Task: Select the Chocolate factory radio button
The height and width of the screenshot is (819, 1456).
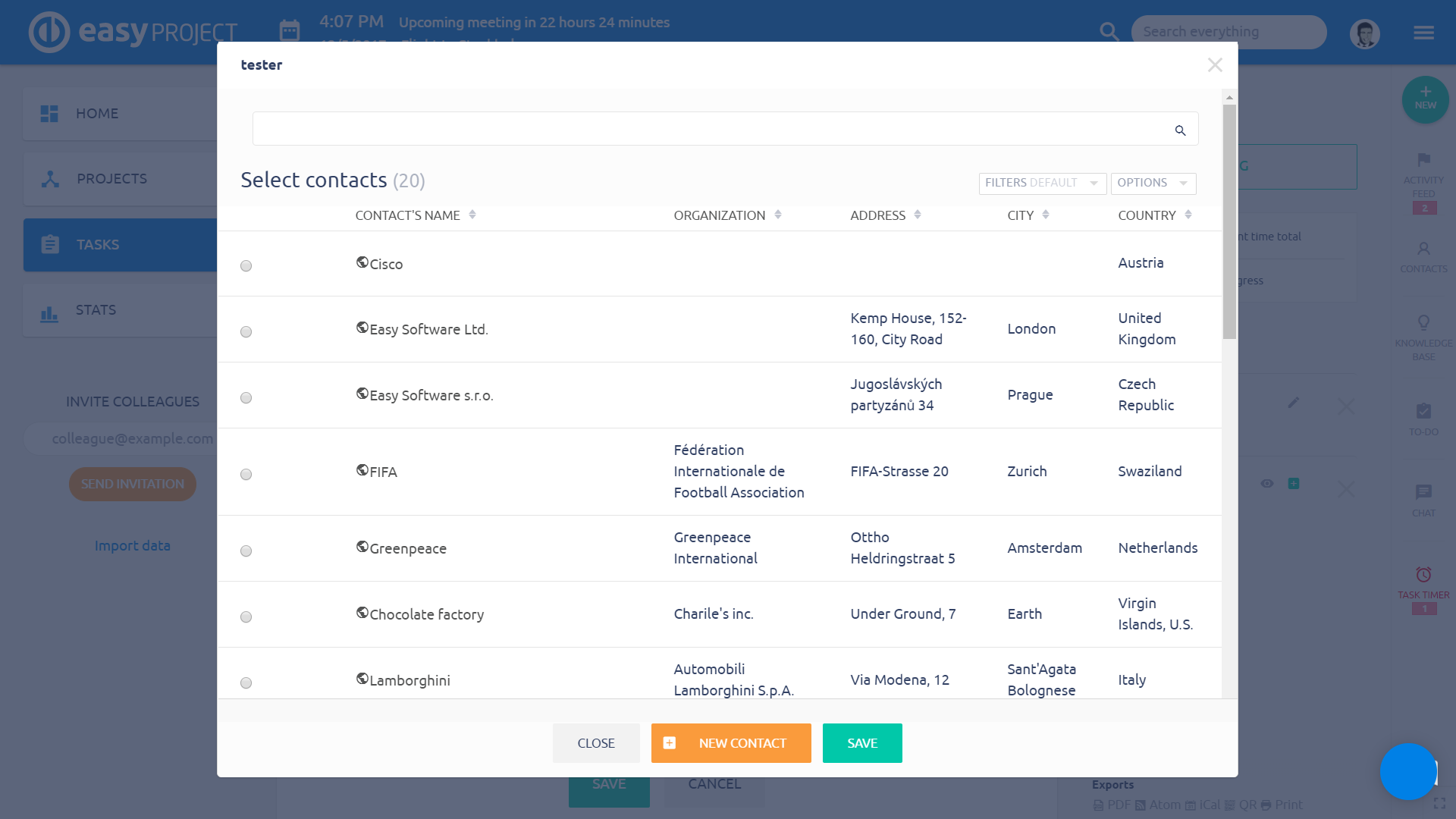Action: click(x=246, y=617)
